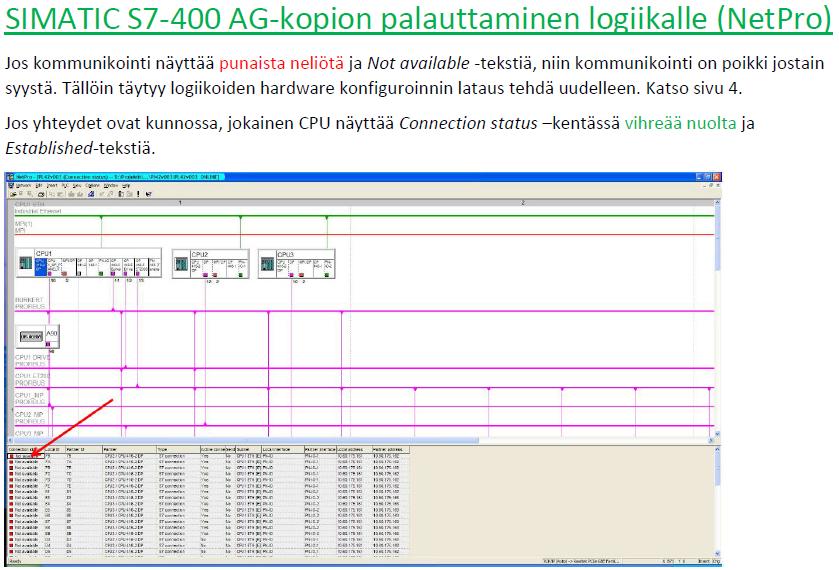The image size is (839, 570).
Task: Click the network view horizontal scrollbar thumb
Action: pyautogui.click(x=246, y=440)
